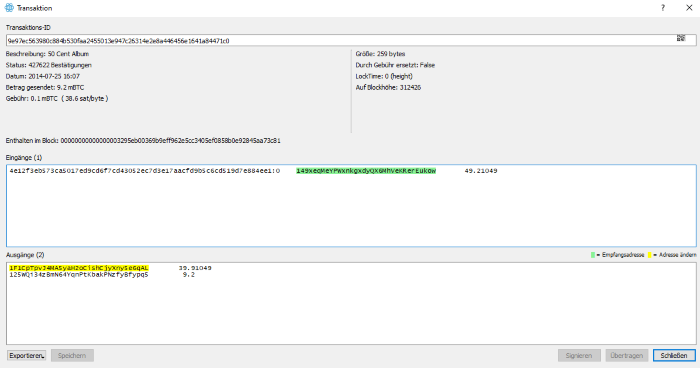The width and height of the screenshot is (700, 368).
Task: Select yellow-highlighted change address 1F1CpTpv
Action: coord(79,268)
